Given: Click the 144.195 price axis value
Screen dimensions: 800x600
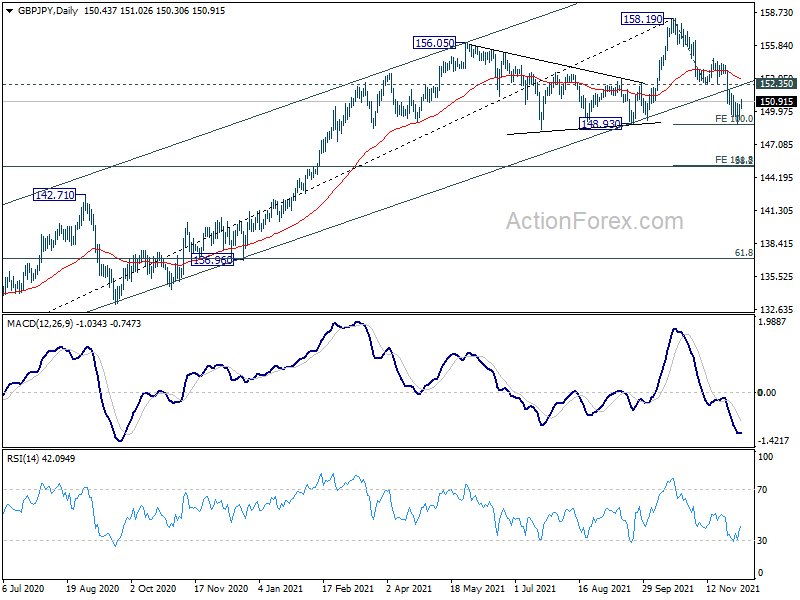Looking at the screenshot, I should pos(777,178).
